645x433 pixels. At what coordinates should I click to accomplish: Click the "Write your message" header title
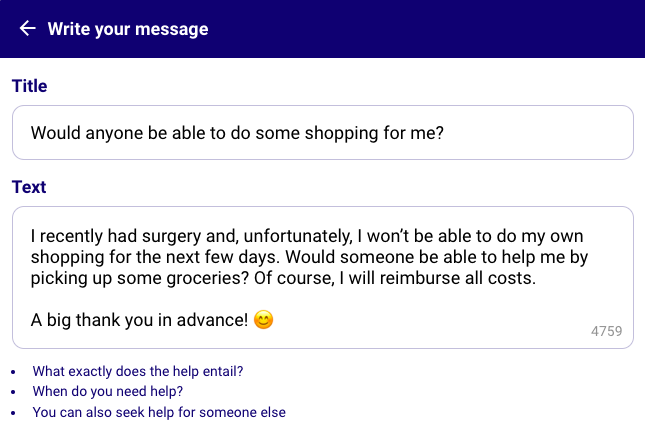(x=128, y=29)
